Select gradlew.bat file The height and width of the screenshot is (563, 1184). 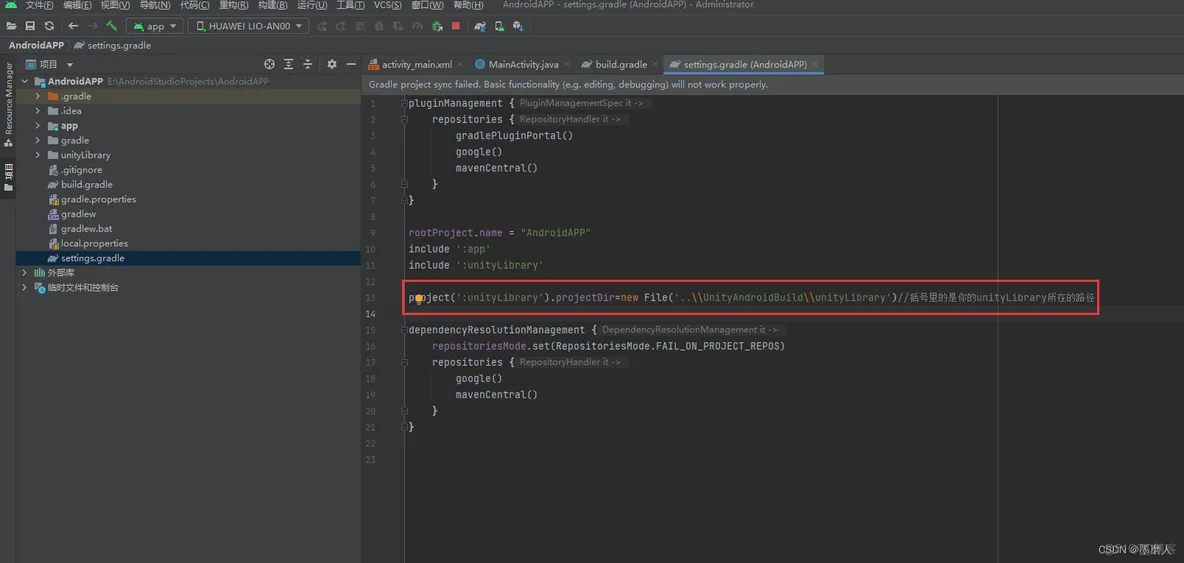[x=86, y=229]
